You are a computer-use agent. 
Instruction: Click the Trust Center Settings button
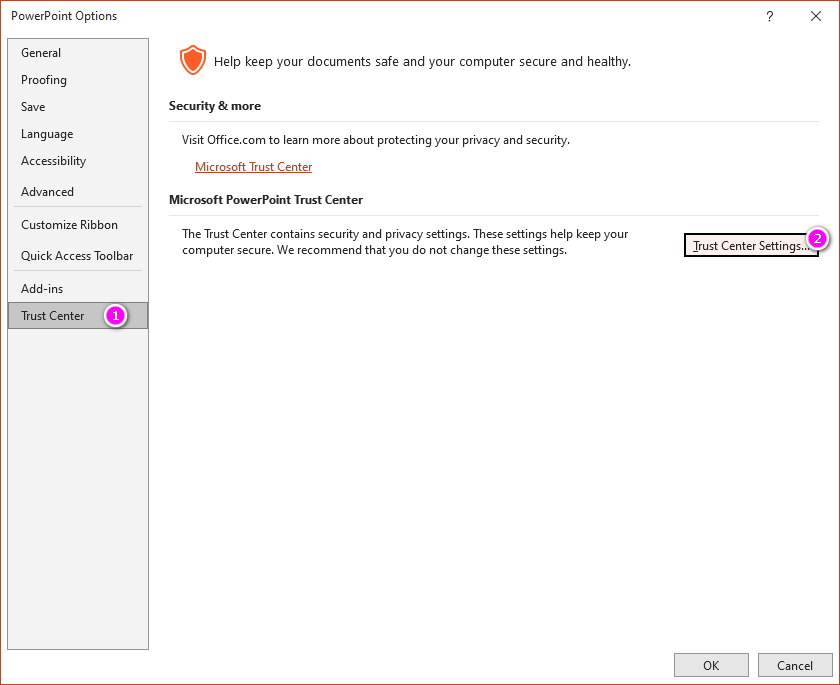click(x=751, y=245)
